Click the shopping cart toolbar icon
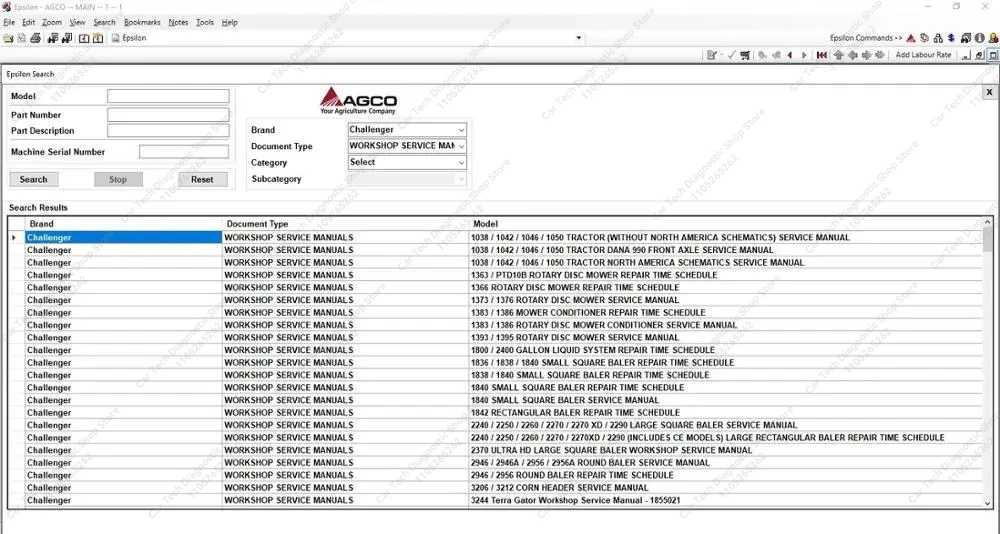 coord(744,56)
